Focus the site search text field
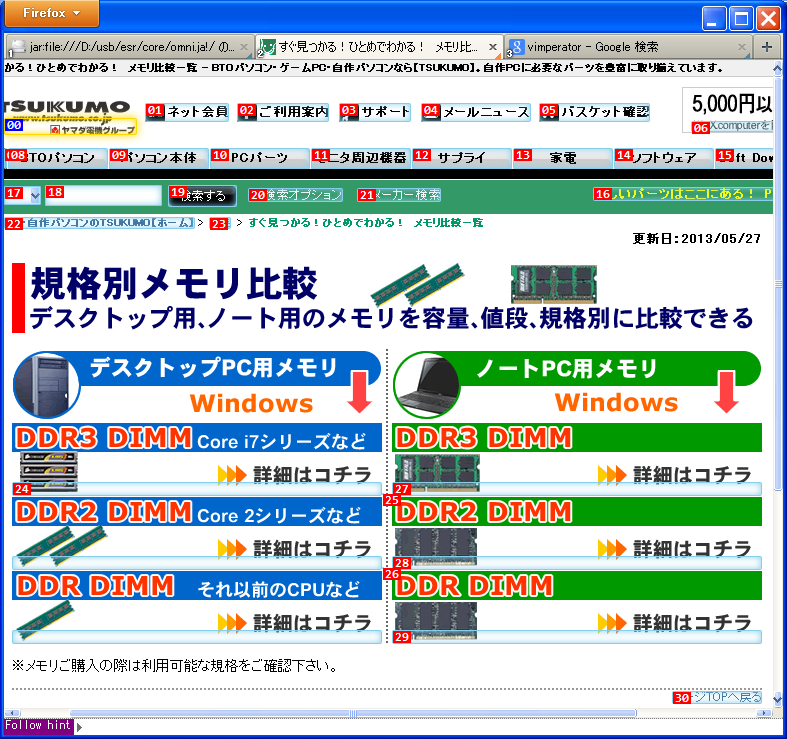The image size is (787, 739). [x=103, y=195]
